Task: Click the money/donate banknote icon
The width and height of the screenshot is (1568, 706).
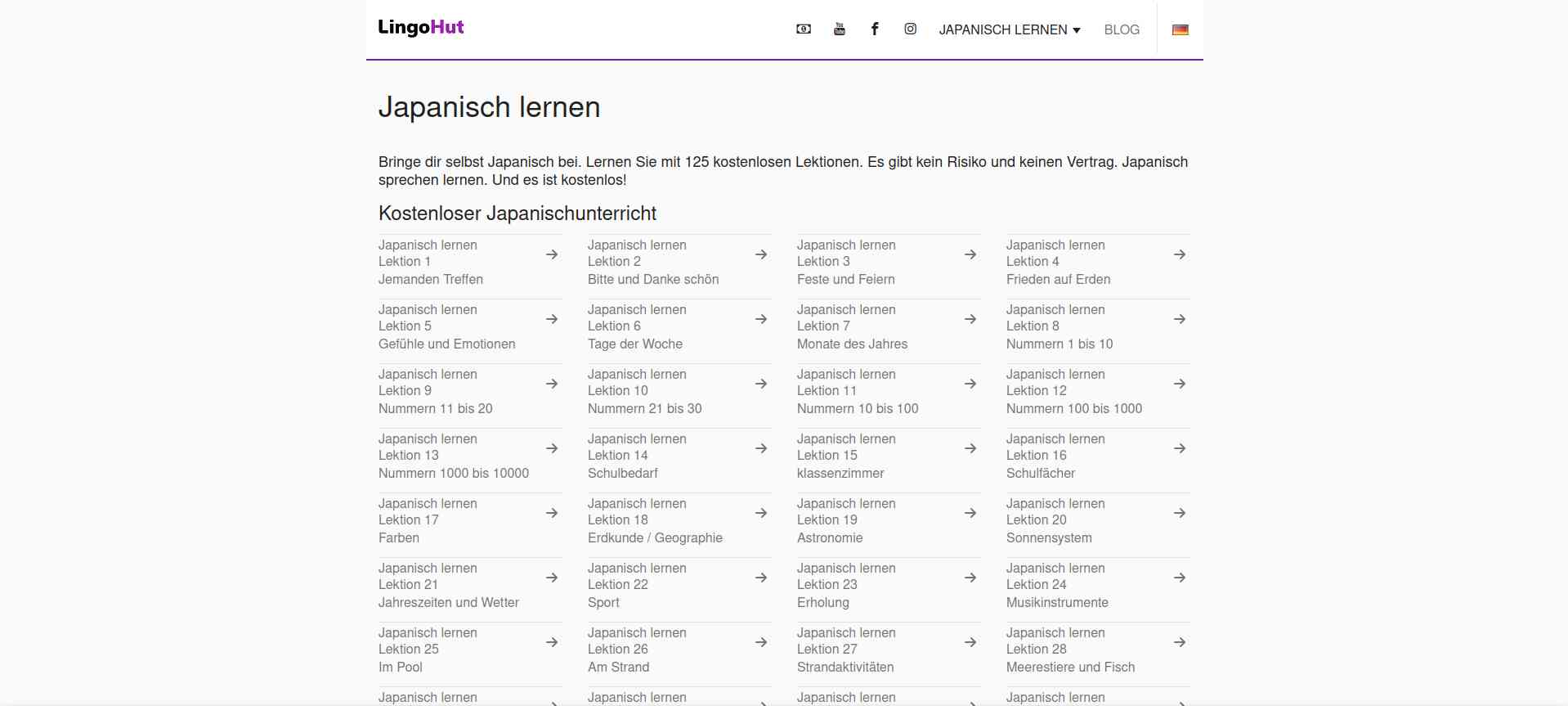Action: 803,29
